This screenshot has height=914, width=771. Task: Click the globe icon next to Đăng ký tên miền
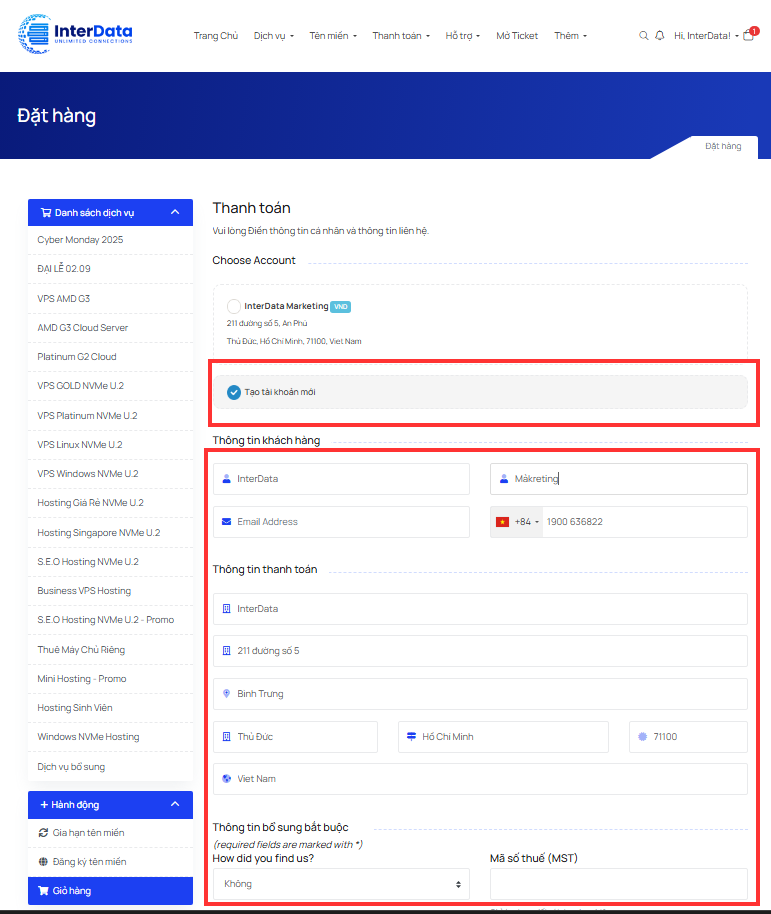tap(43, 862)
